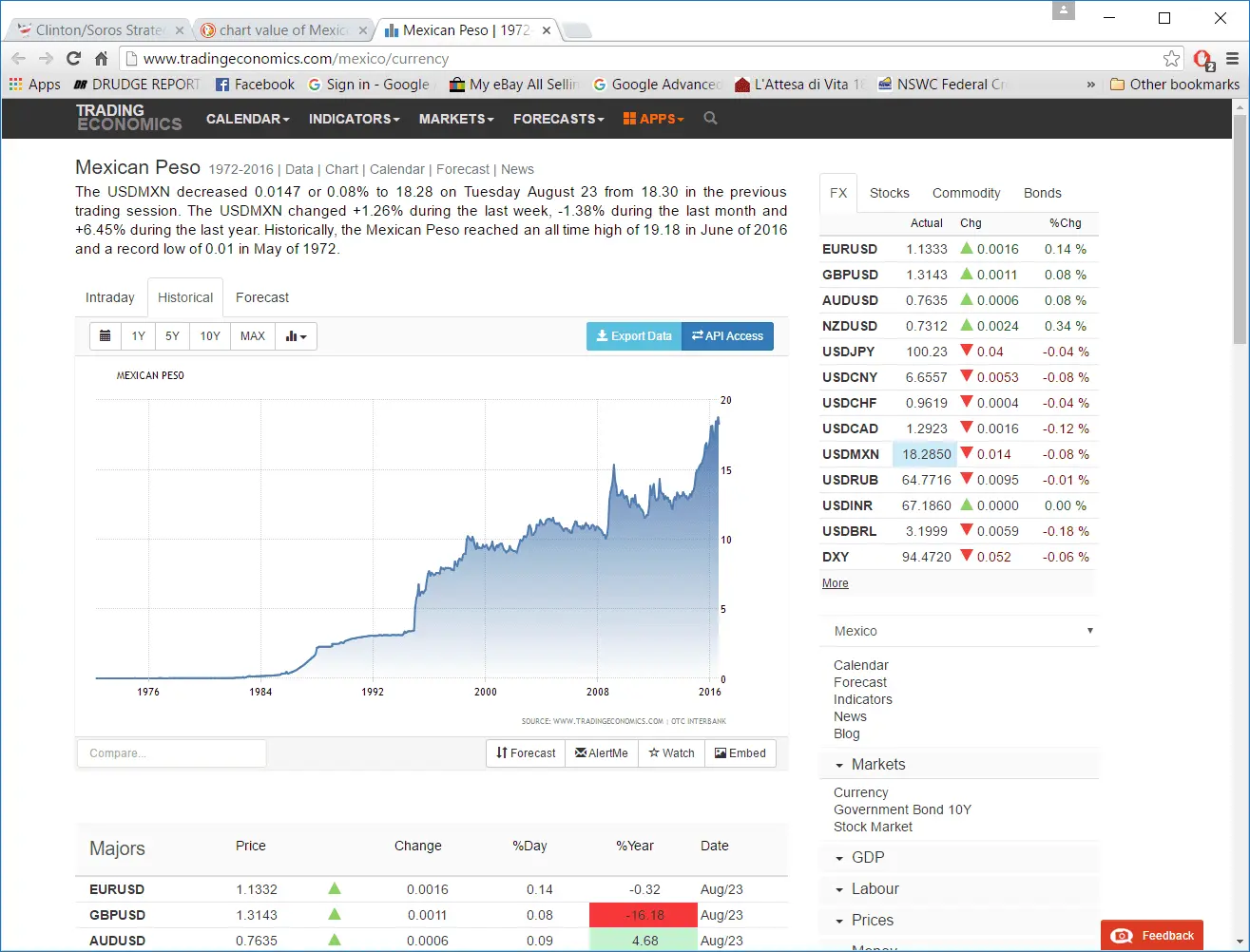
Task: Click the page vertical scrollbar thumb
Action: (x=1240, y=228)
